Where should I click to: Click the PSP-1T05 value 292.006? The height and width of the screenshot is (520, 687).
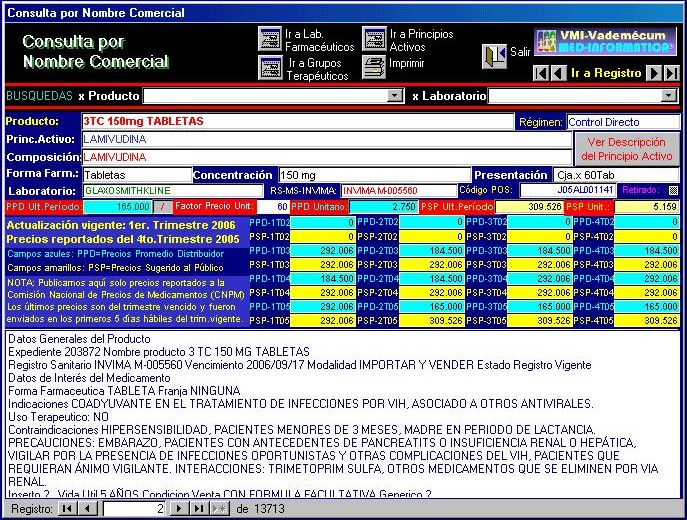pos(322,321)
